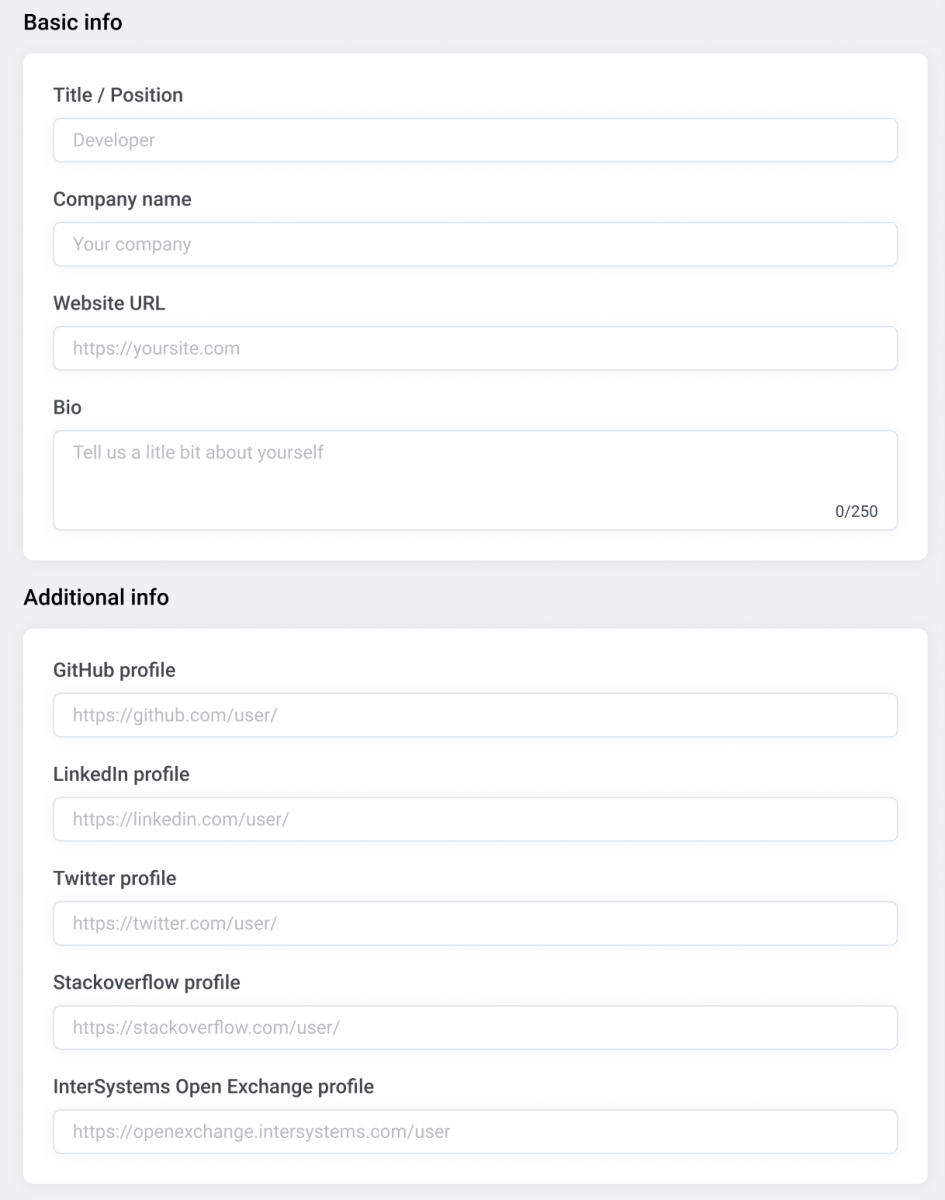Viewport: 945px width, 1200px height.
Task: Focus the InterSystems Open Exchange profile field
Action: (x=475, y=1131)
